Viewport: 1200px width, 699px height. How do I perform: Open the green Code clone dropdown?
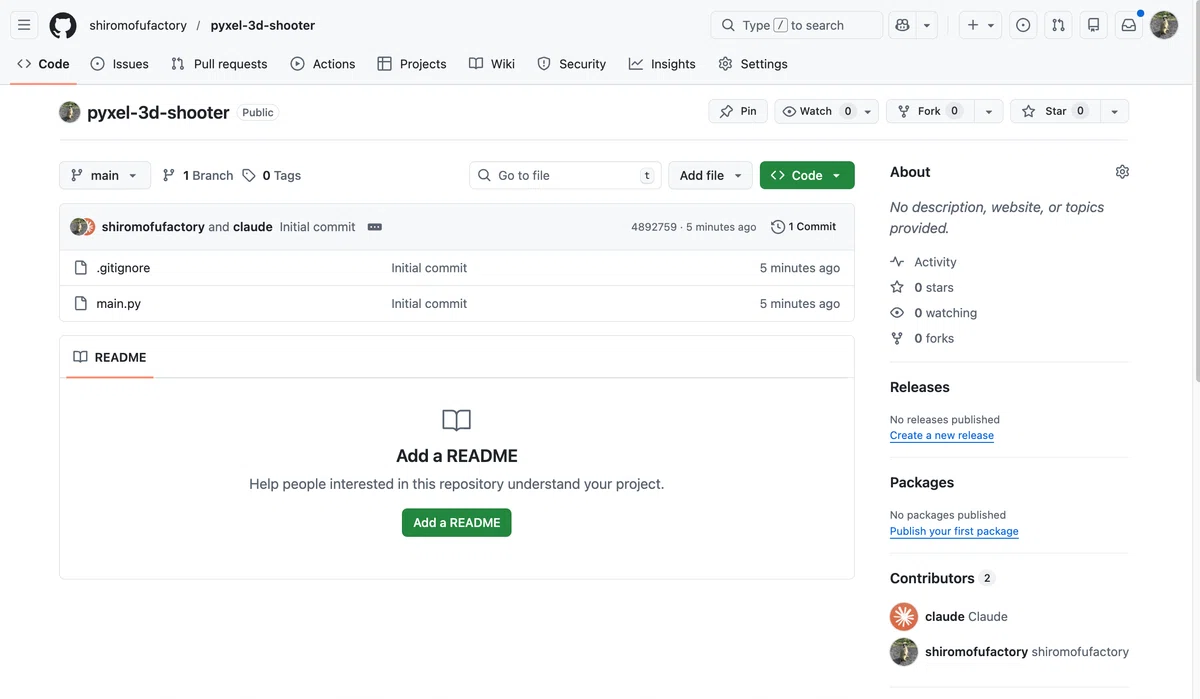coord(807,175)
